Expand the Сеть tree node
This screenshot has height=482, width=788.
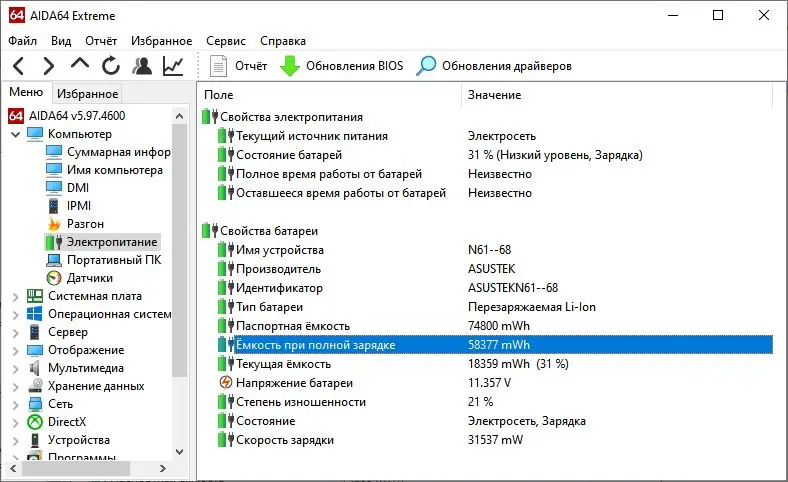(16, 405)
